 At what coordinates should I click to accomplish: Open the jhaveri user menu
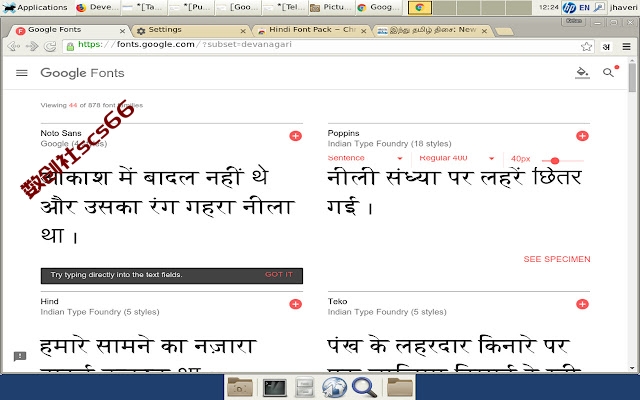point(623,7)
